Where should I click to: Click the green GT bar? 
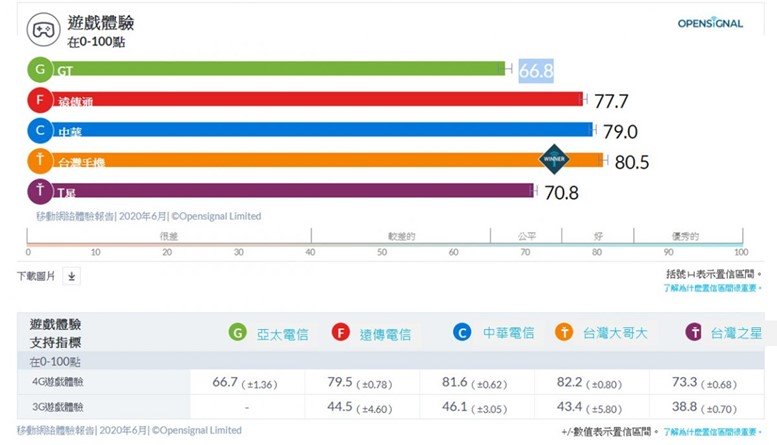pyautogui.click(x=278, y=68)
